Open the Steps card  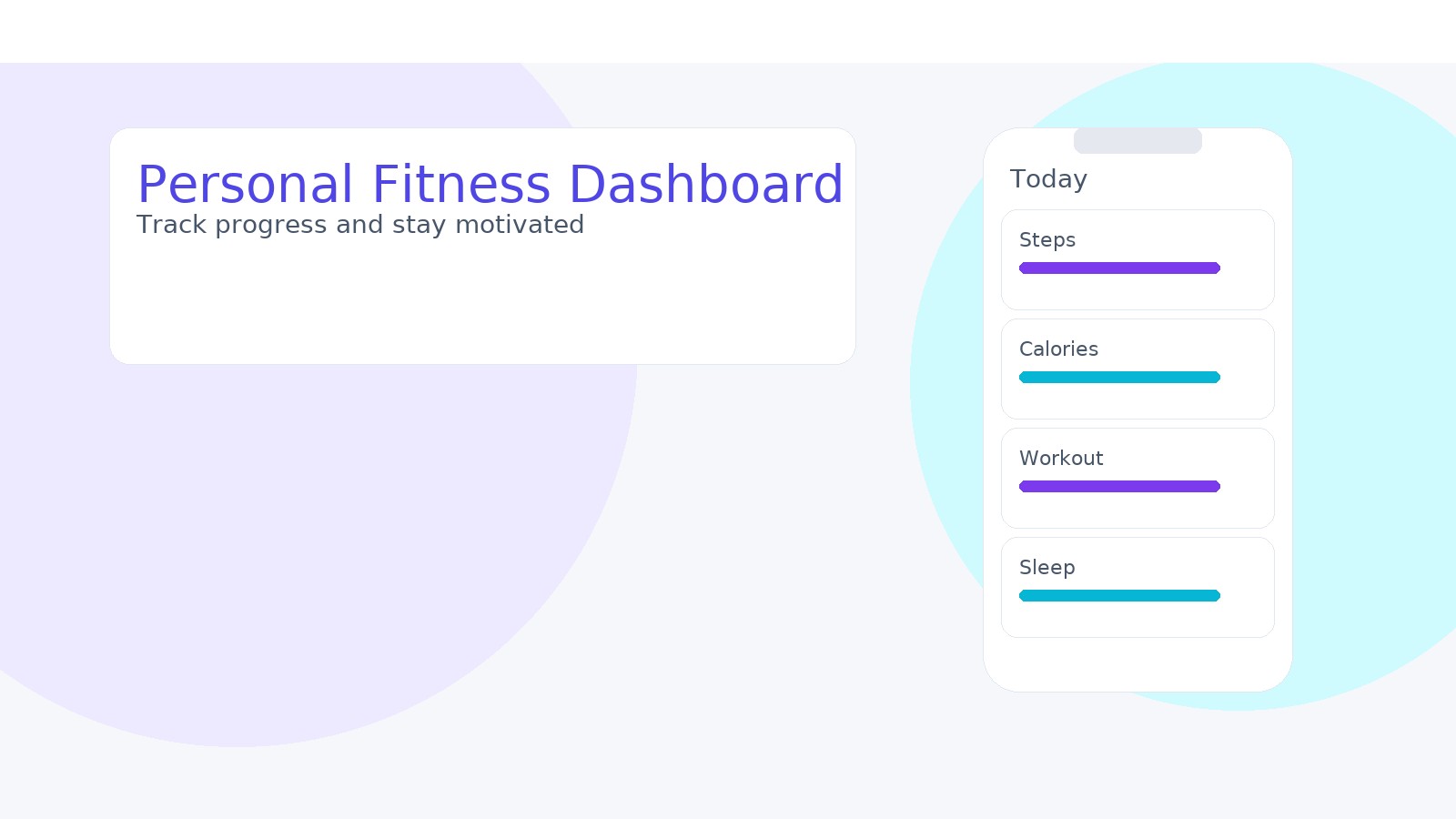click(x=1137, y=260)
